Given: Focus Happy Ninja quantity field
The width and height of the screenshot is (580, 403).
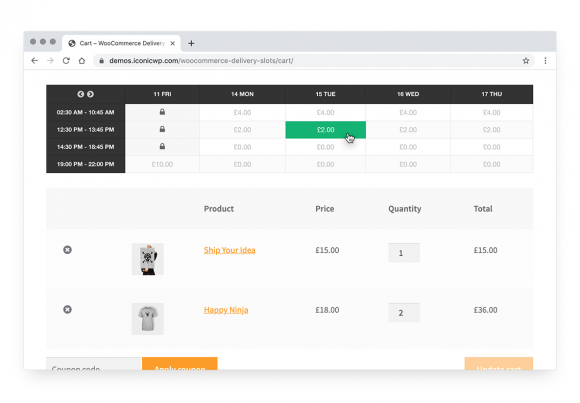Looking at the screenshot, I should (404, 312).
